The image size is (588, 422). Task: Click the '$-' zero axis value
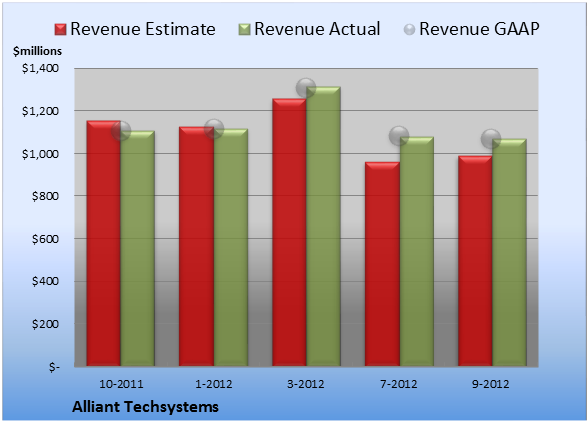pyautogui.click(x=54, y=367)
